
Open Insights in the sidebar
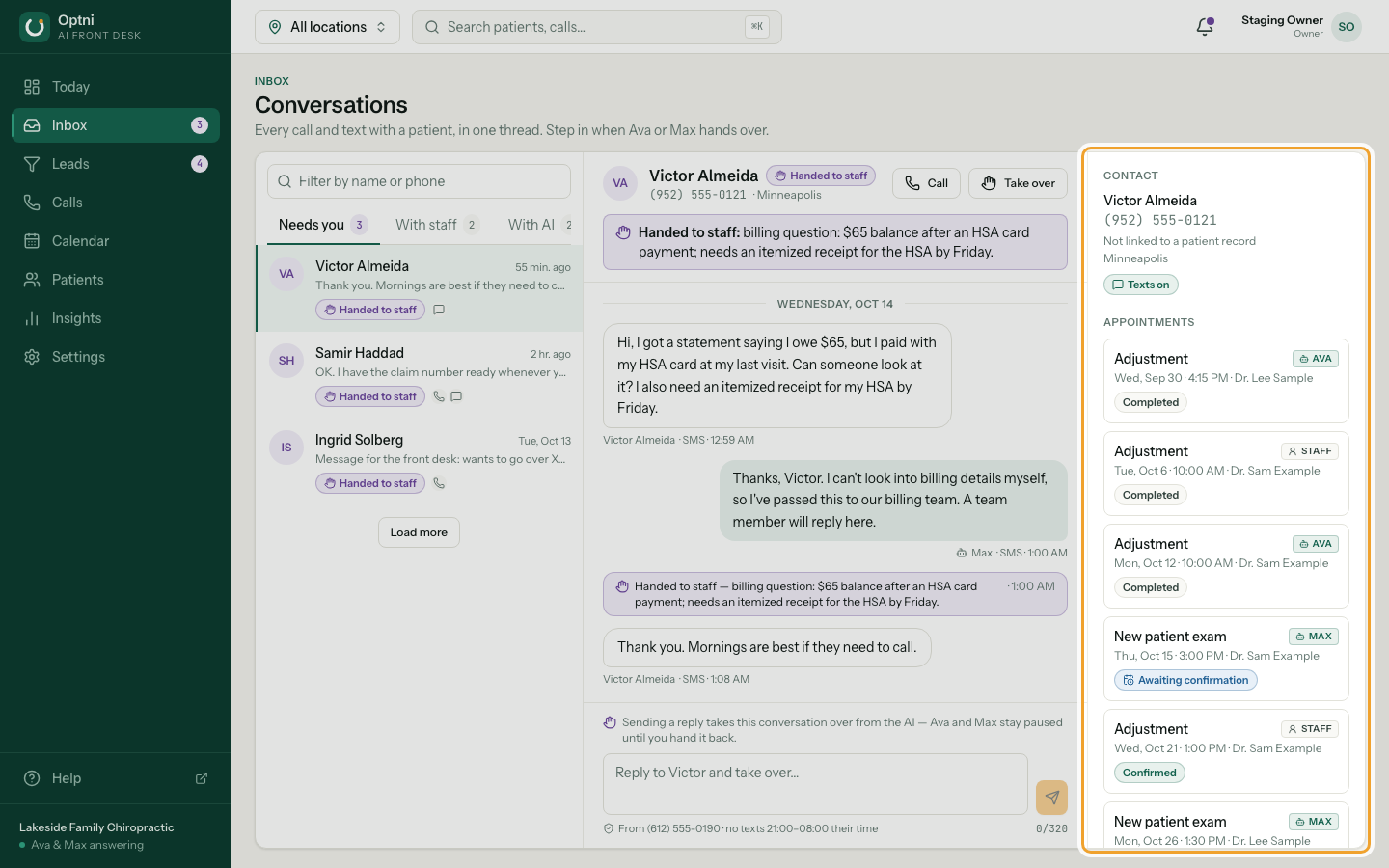tap(116, 318)
